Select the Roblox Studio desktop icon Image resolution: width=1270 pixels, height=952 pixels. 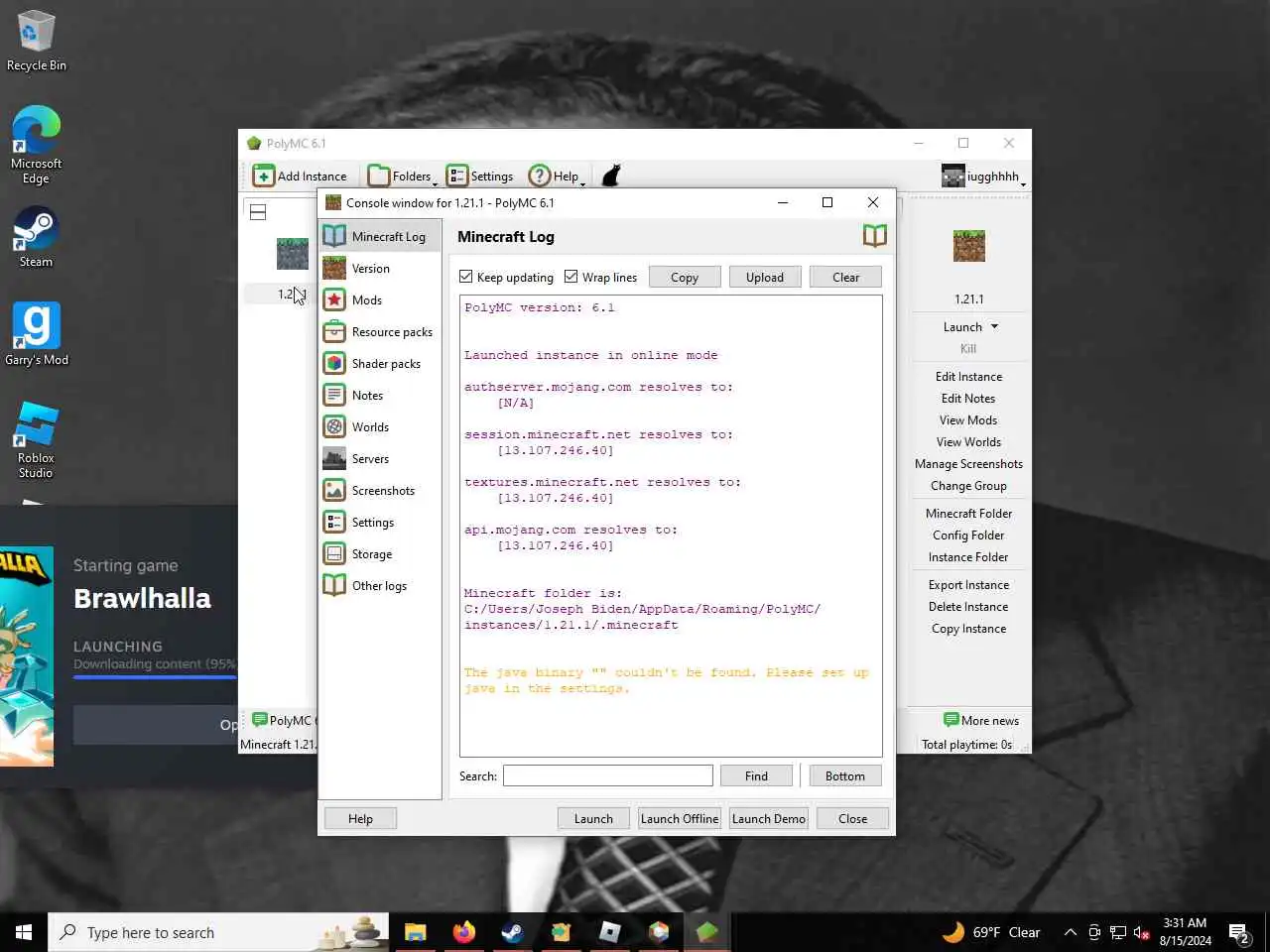[x=36, y=439]
